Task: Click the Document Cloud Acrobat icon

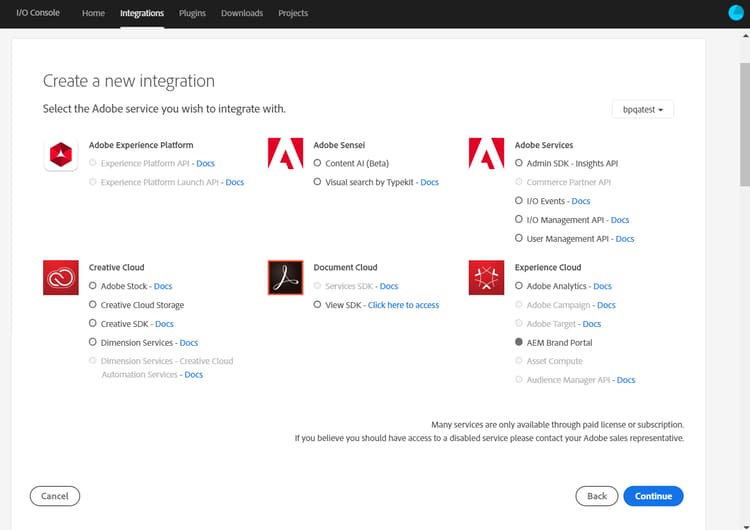Action: [x=285, y=277]
